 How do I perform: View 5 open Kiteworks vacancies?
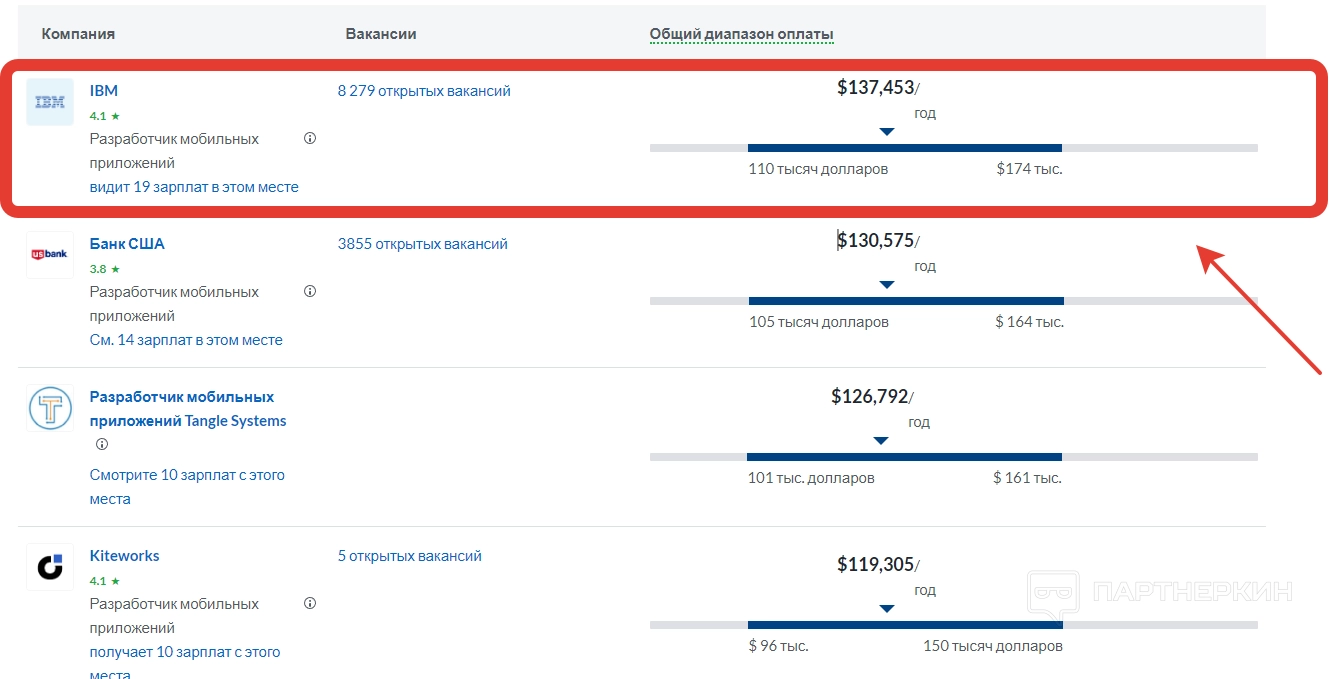pyautogui.click(x=410, y=556)
